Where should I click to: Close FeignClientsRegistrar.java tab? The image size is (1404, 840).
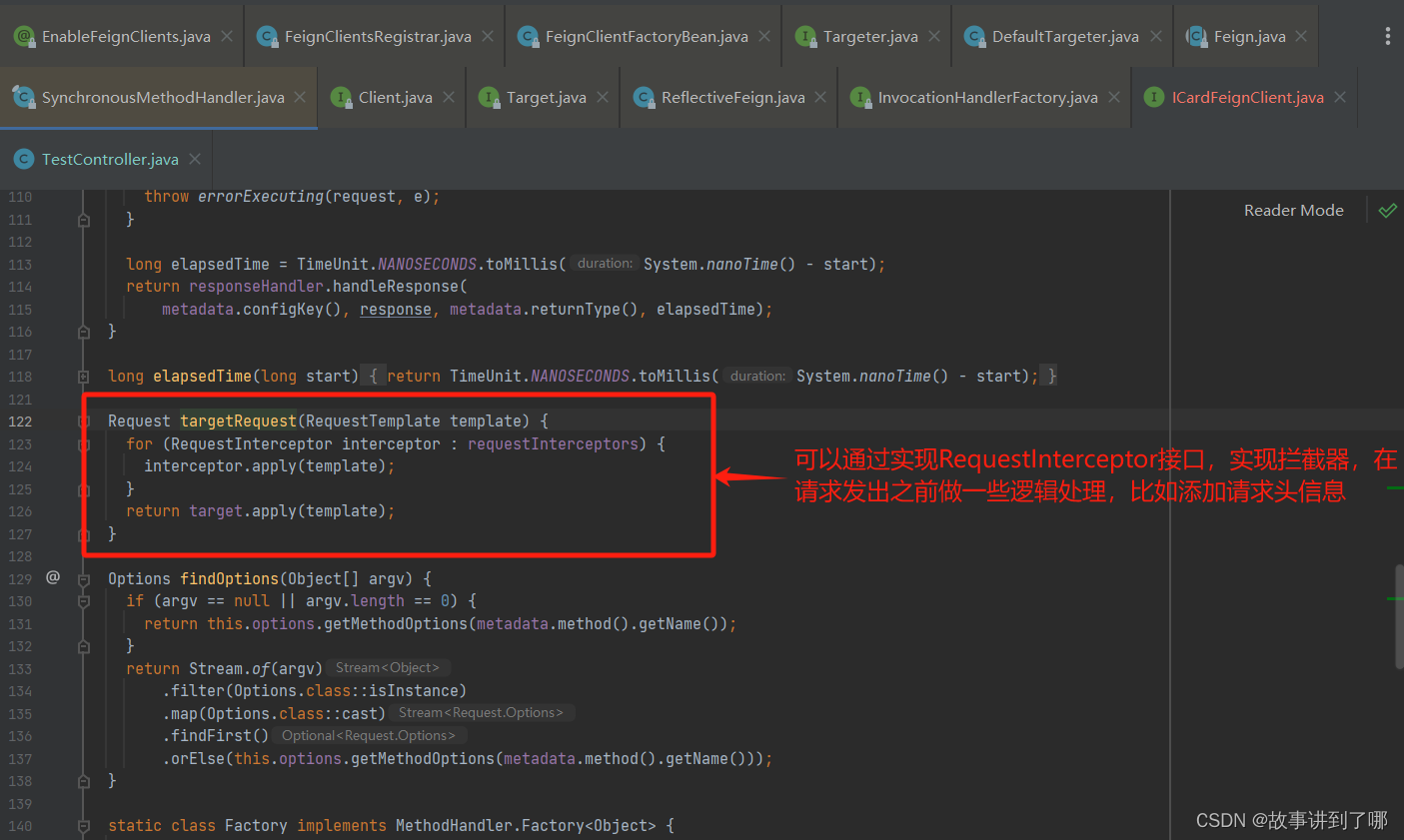(488, 36)
